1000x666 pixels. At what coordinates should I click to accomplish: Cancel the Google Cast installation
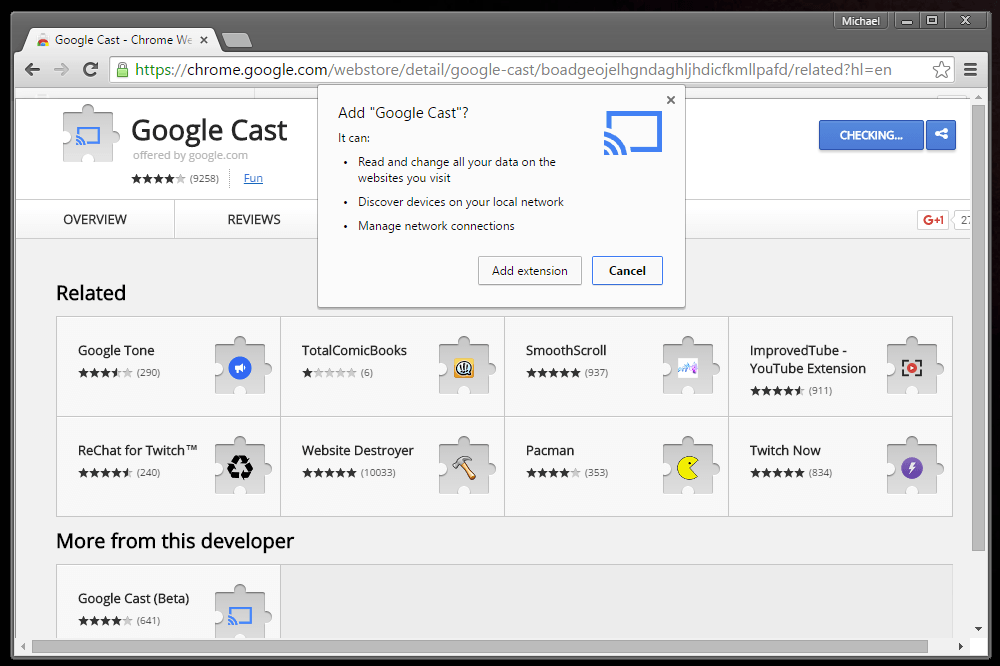pos(627,270)
